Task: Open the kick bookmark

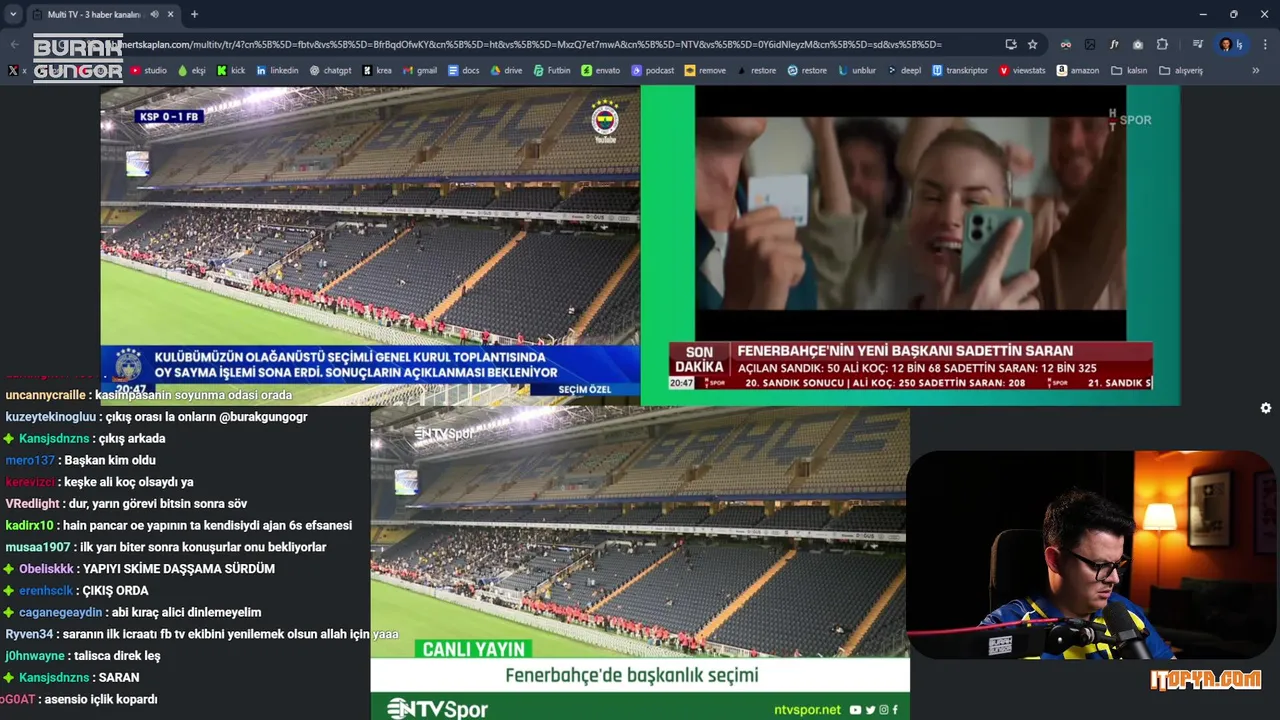Action: click(x=230, y=71)
